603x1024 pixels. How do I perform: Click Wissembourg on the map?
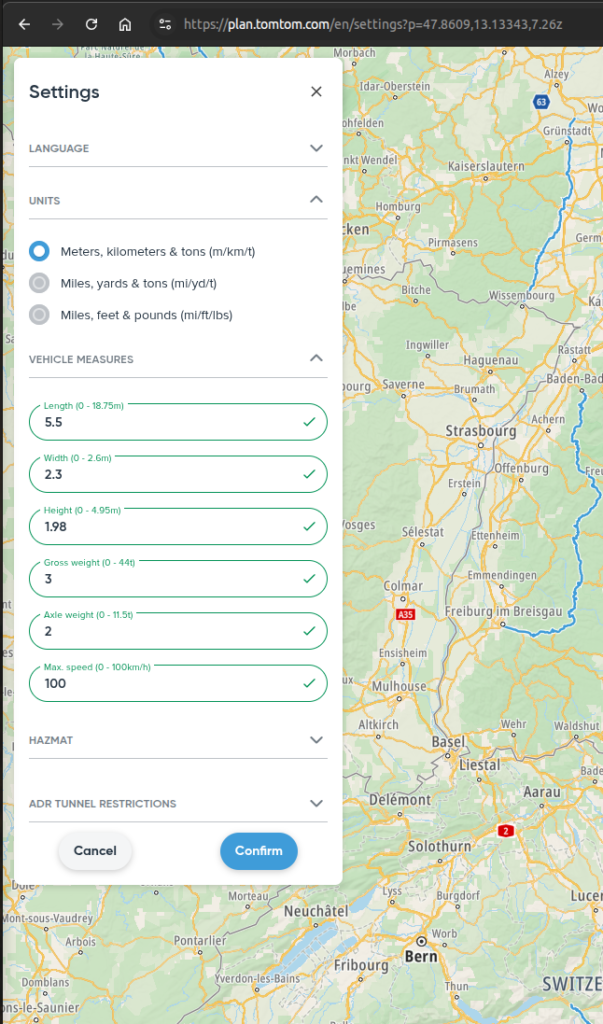521,296
